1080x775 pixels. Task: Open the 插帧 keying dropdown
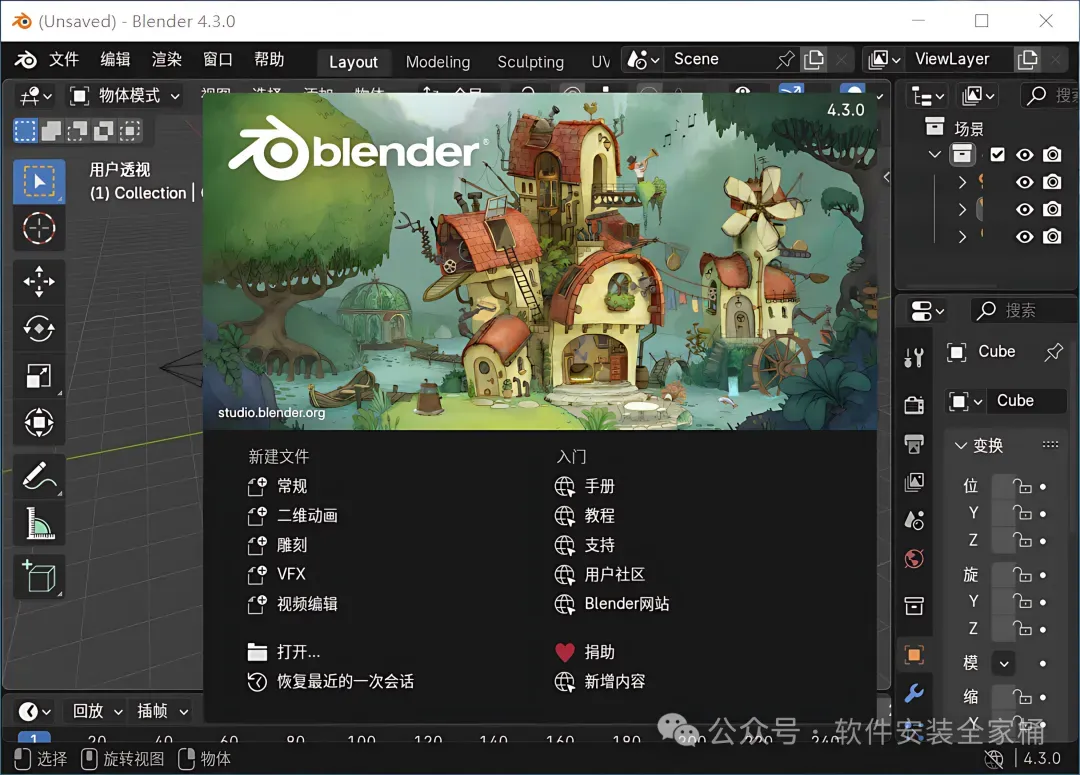click(163, 711)
